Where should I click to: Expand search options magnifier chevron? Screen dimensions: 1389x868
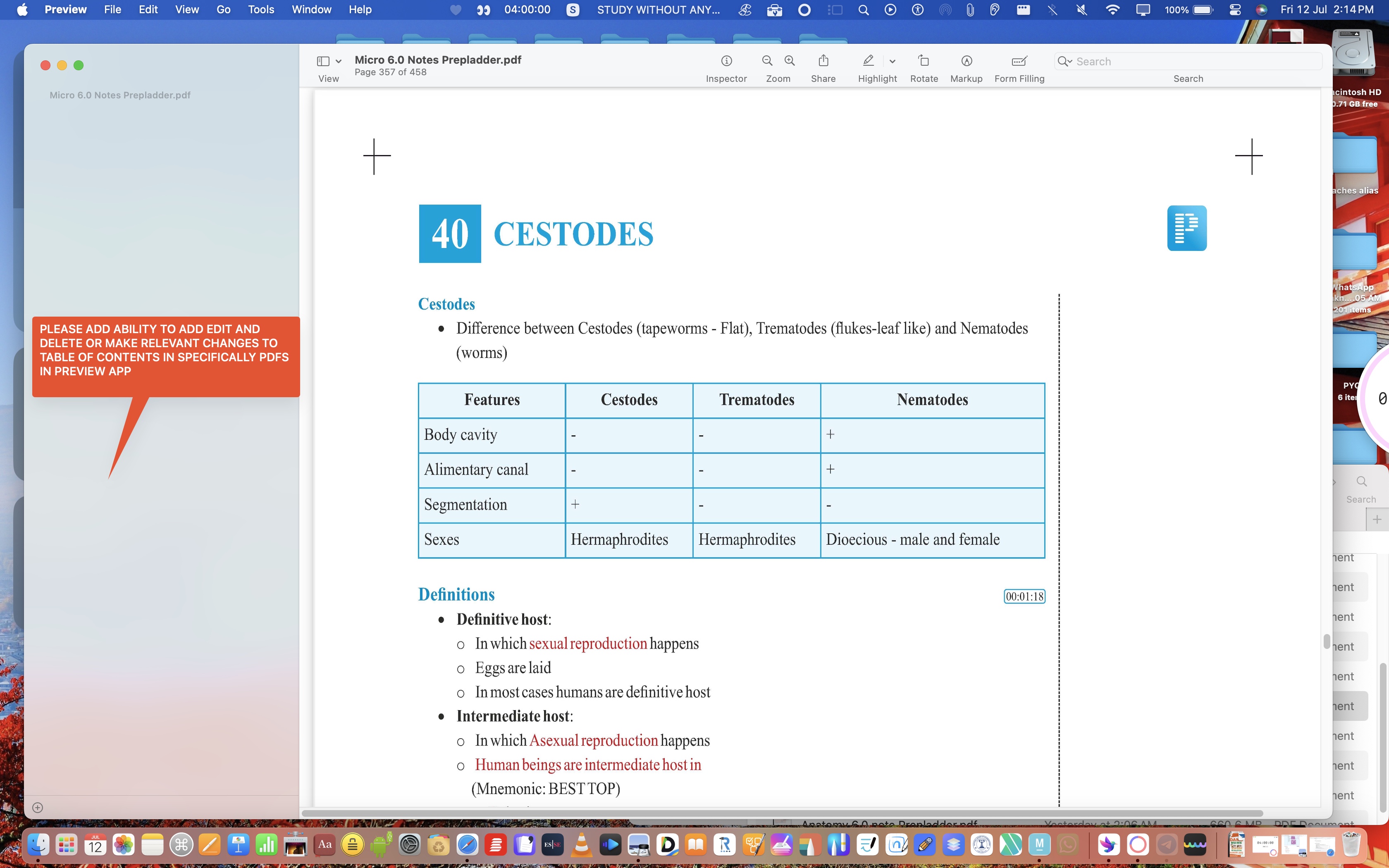[x=1065, y=62]
